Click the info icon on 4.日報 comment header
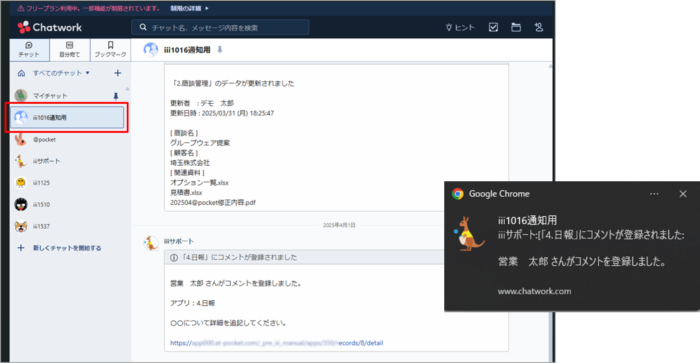The image size is (700, 363). [x=174, y=258]
